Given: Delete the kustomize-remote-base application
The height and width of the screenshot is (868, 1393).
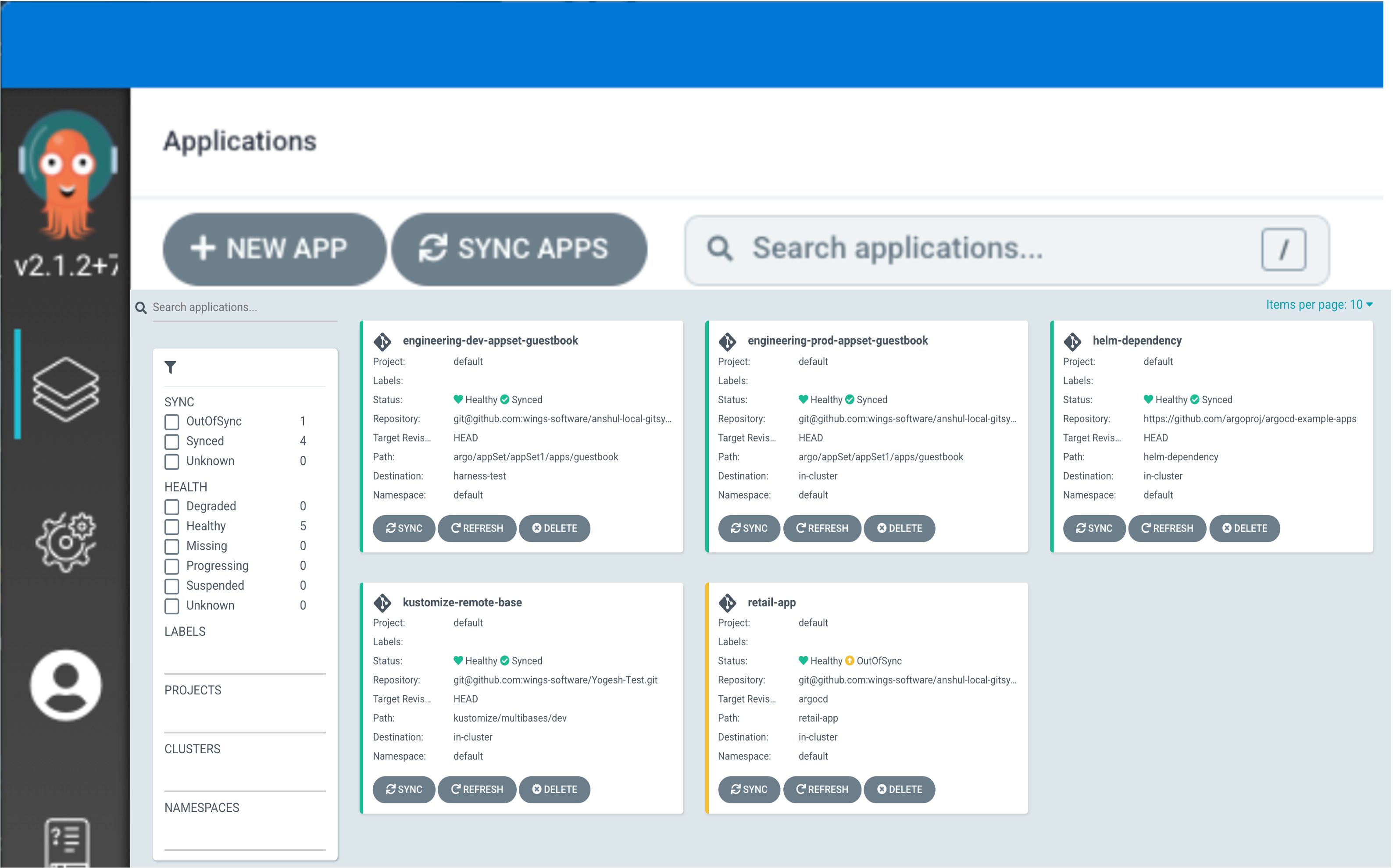Looking at the screenshot, I should [554, 790].
